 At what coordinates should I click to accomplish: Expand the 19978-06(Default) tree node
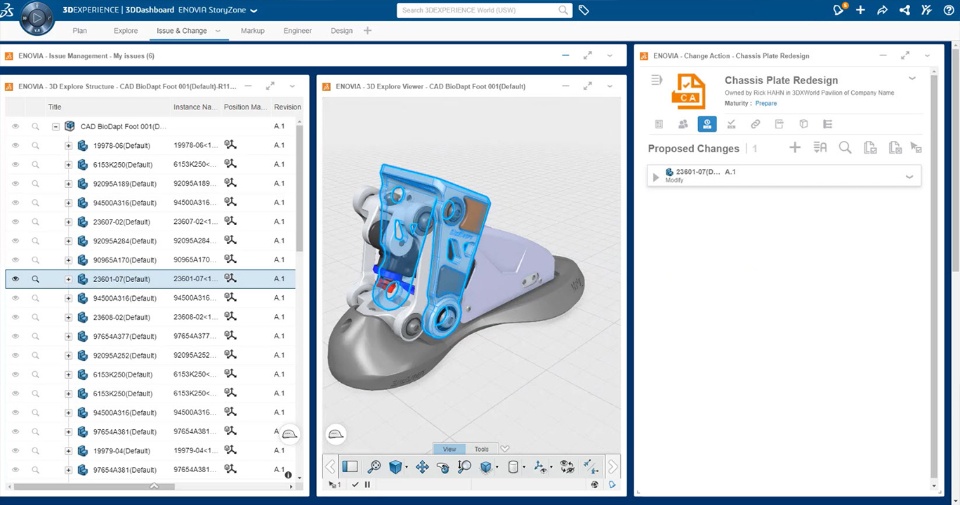point(69,146)
